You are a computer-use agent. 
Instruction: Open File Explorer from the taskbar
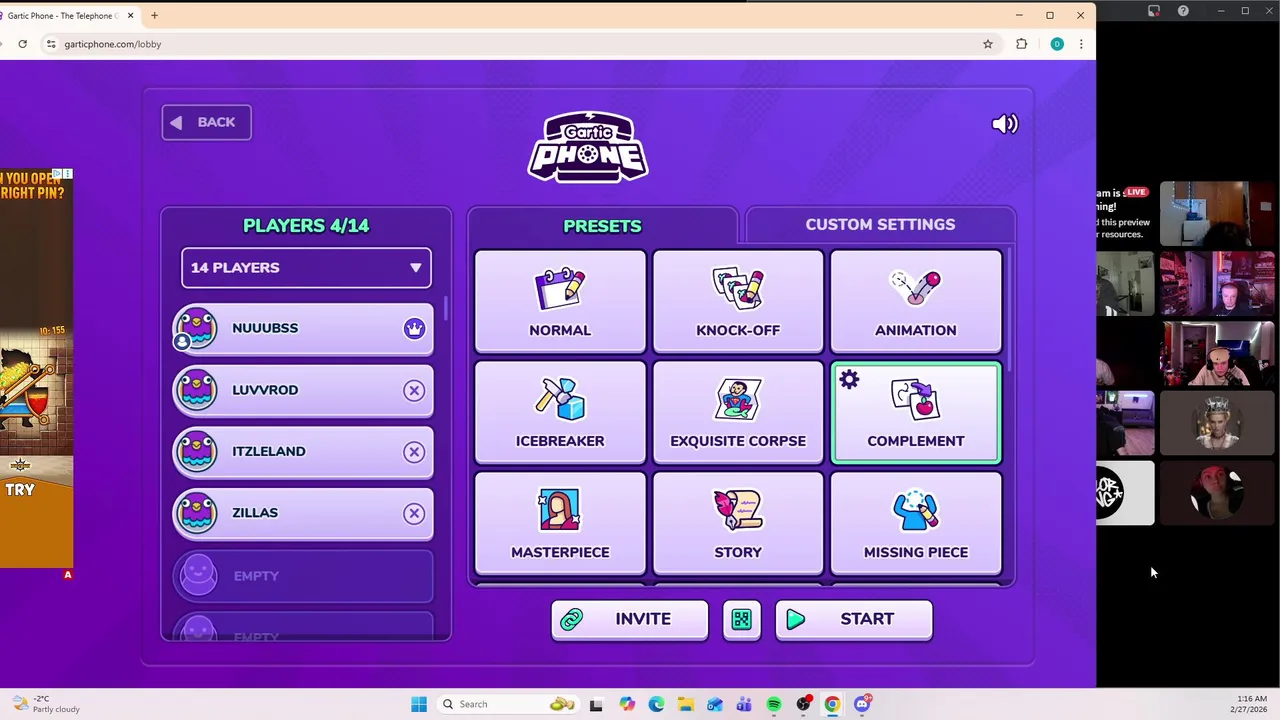tap(685, 704)
